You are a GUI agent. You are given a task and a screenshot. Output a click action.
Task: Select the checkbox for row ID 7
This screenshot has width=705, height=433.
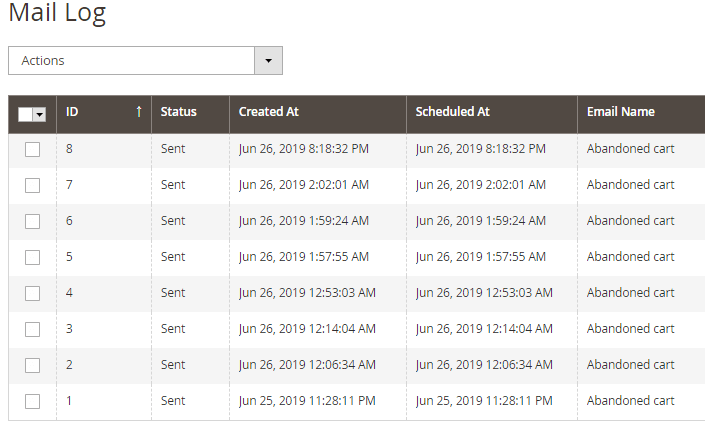32,185
